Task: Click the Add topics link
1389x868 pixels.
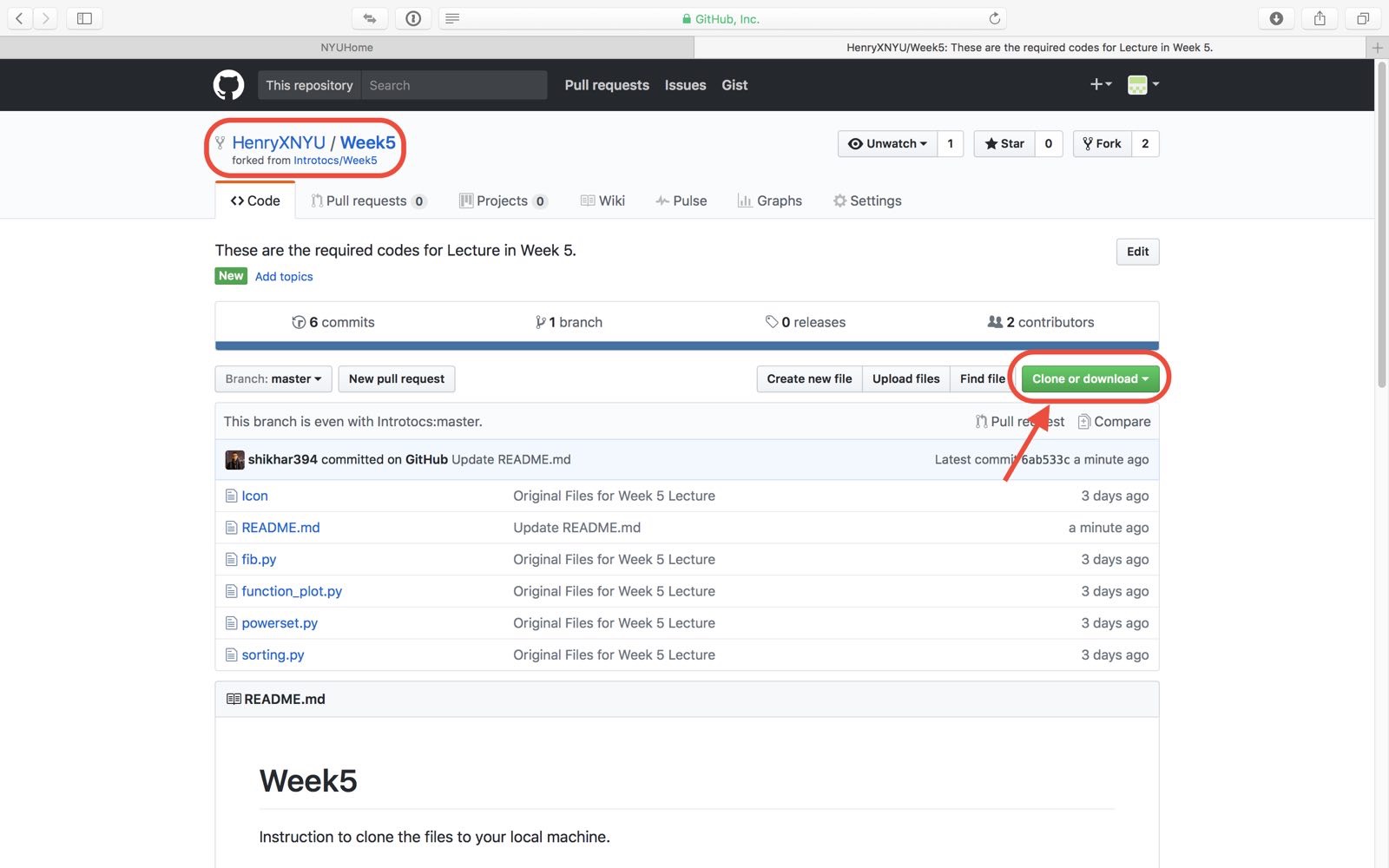Action: point(284,276)
